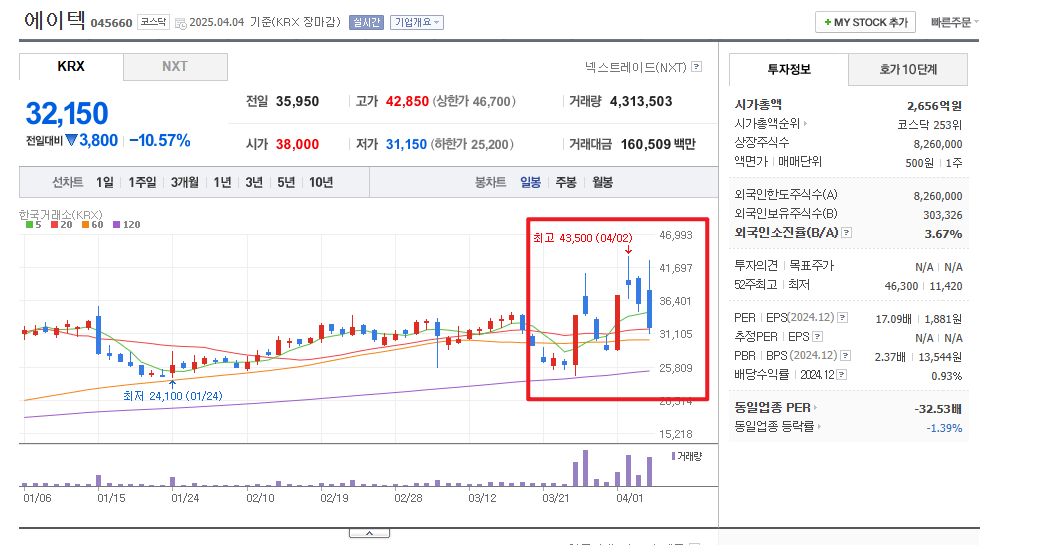Click the arrow icon beside 동일업종 PER
The image size is (1046, 545).
pos(815,408)
